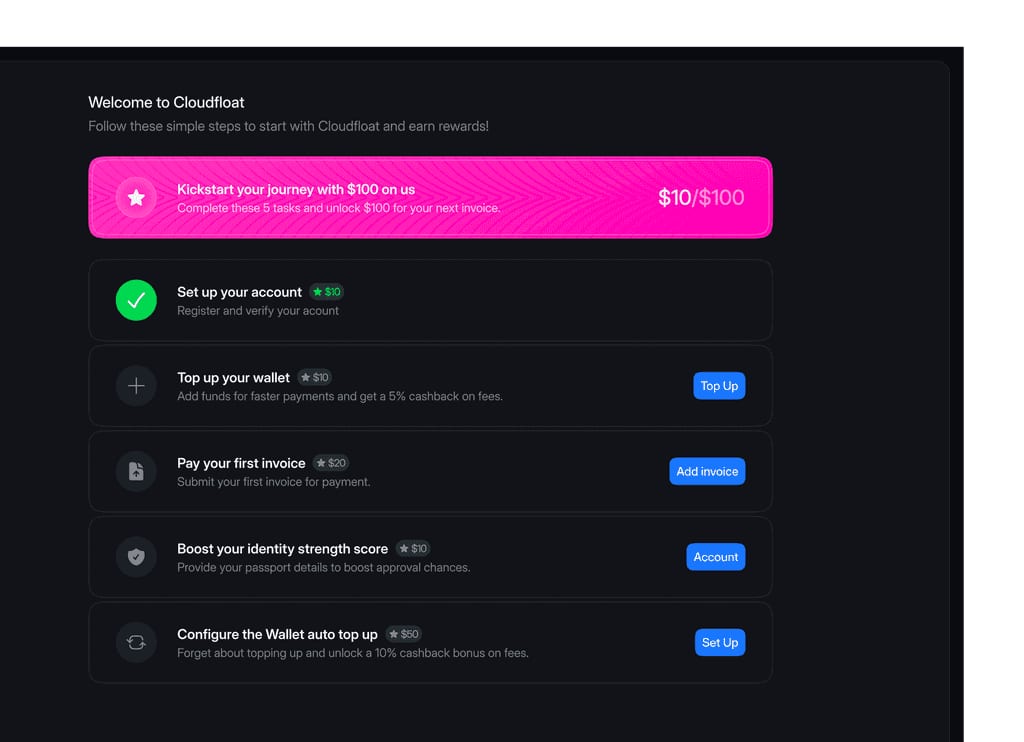Click the $10 badge next to Top up your wallet
1024x742 pixels.
pos(315,378)
